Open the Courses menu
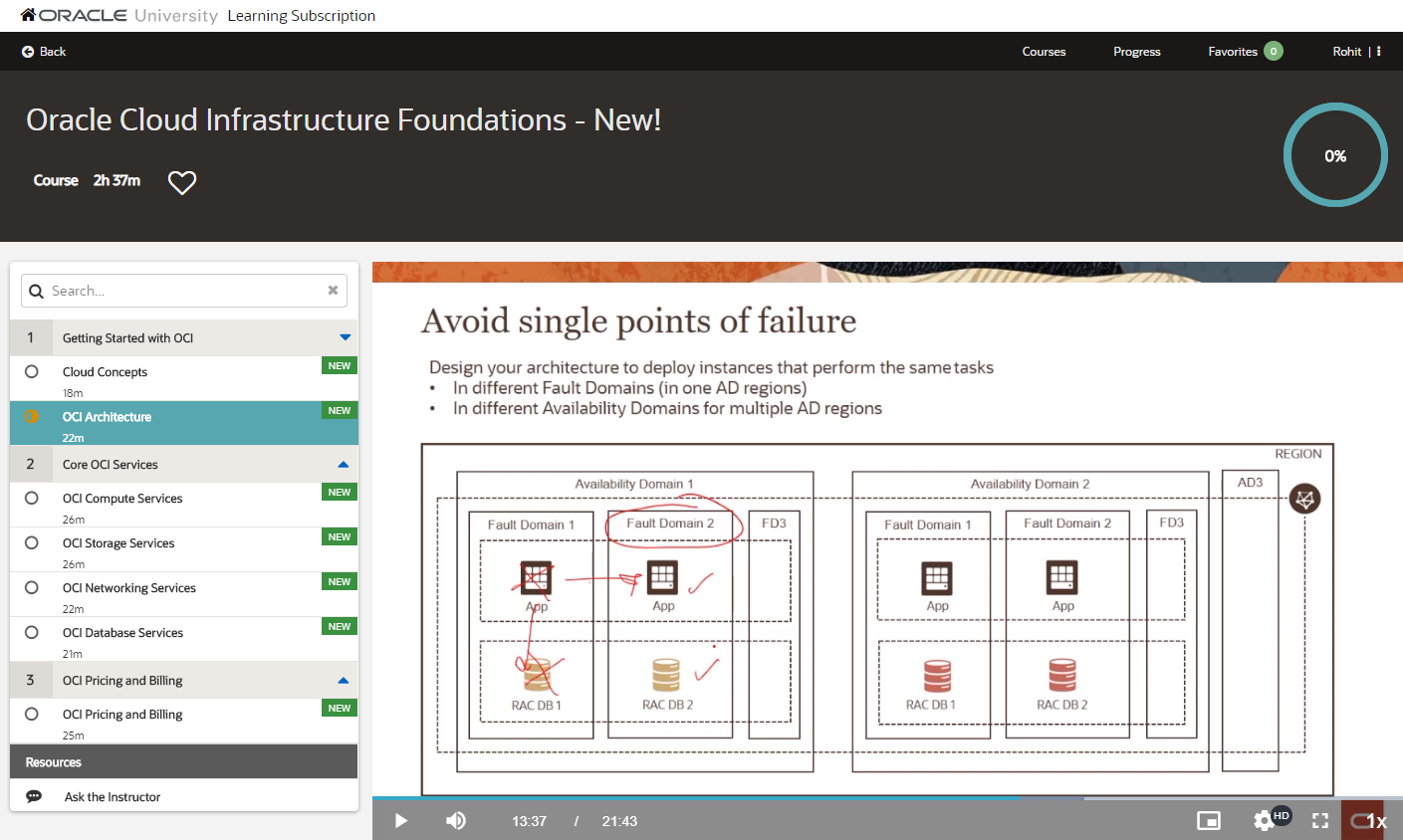The height and width of the screenshot is (840, 1403). 1044,51
